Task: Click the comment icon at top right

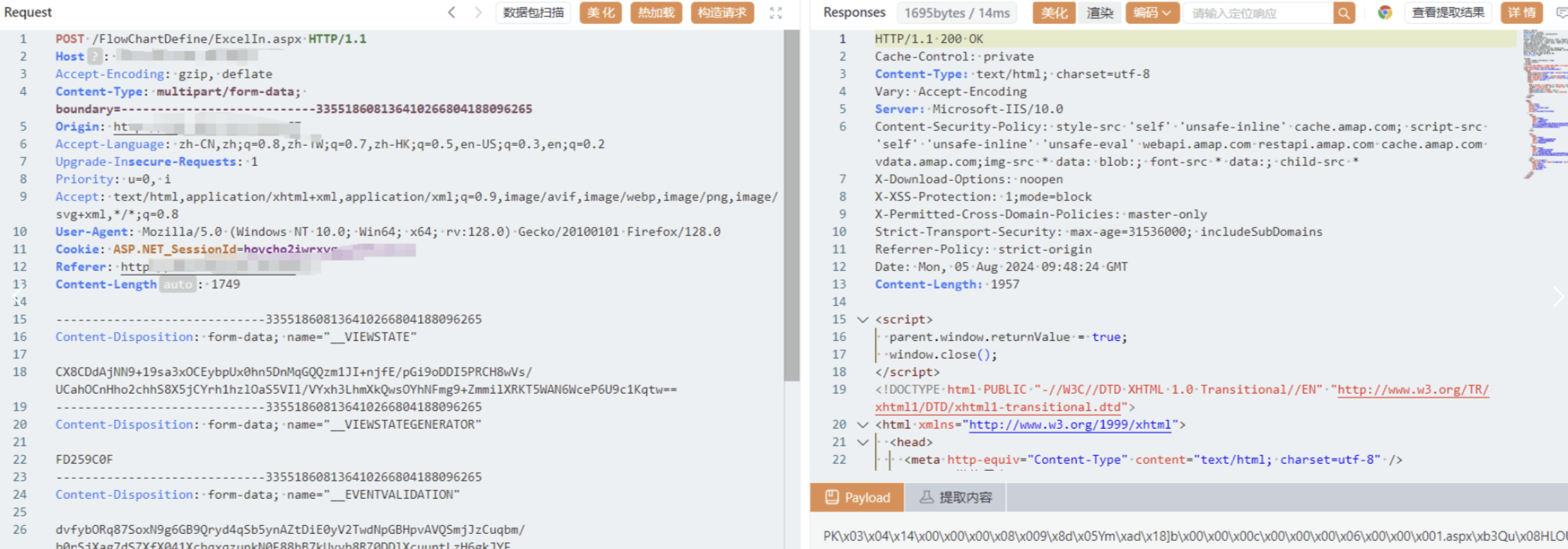Action: 1562,13
